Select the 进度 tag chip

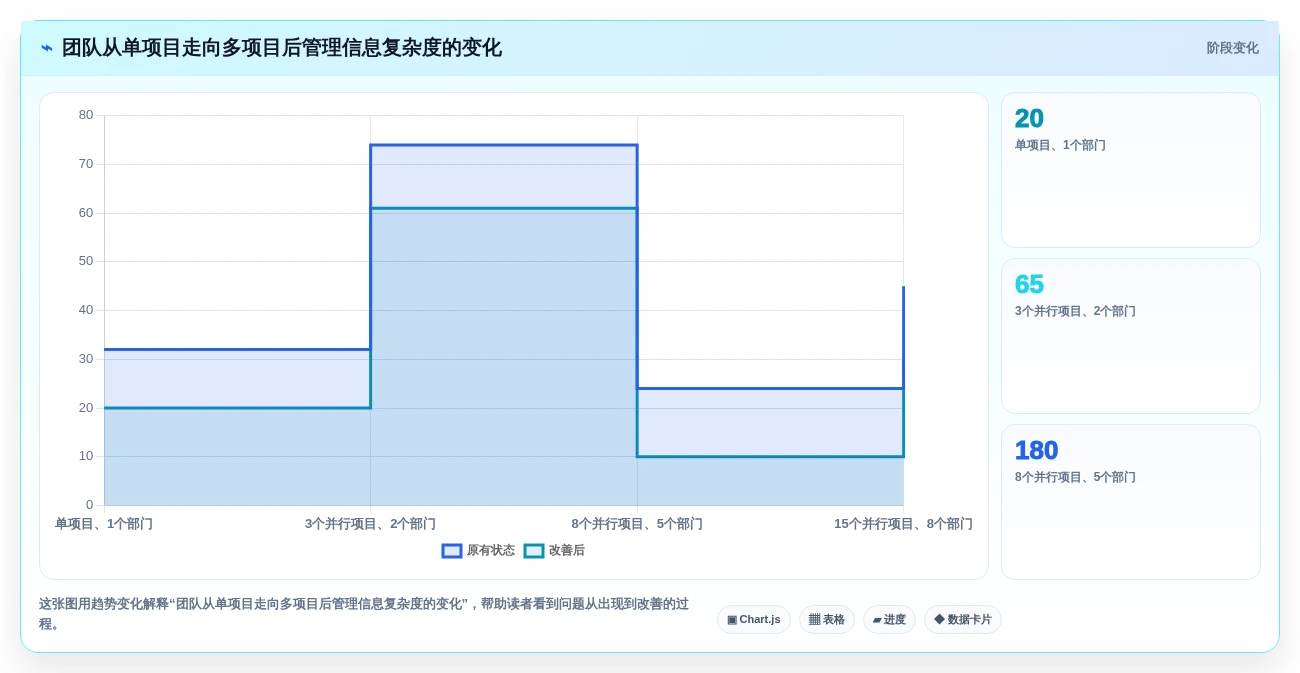[889, 619]
